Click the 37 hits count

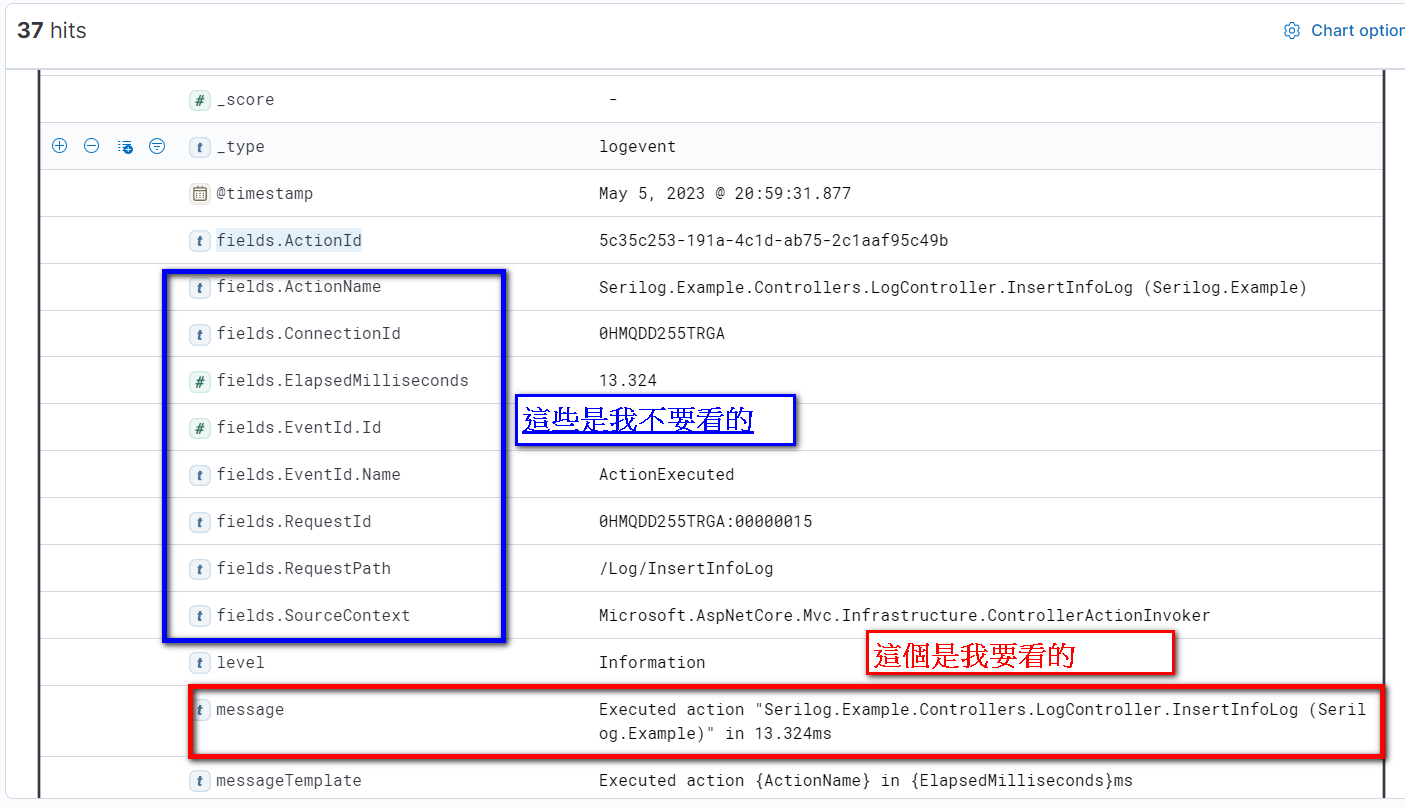click(x=52, y=31)
